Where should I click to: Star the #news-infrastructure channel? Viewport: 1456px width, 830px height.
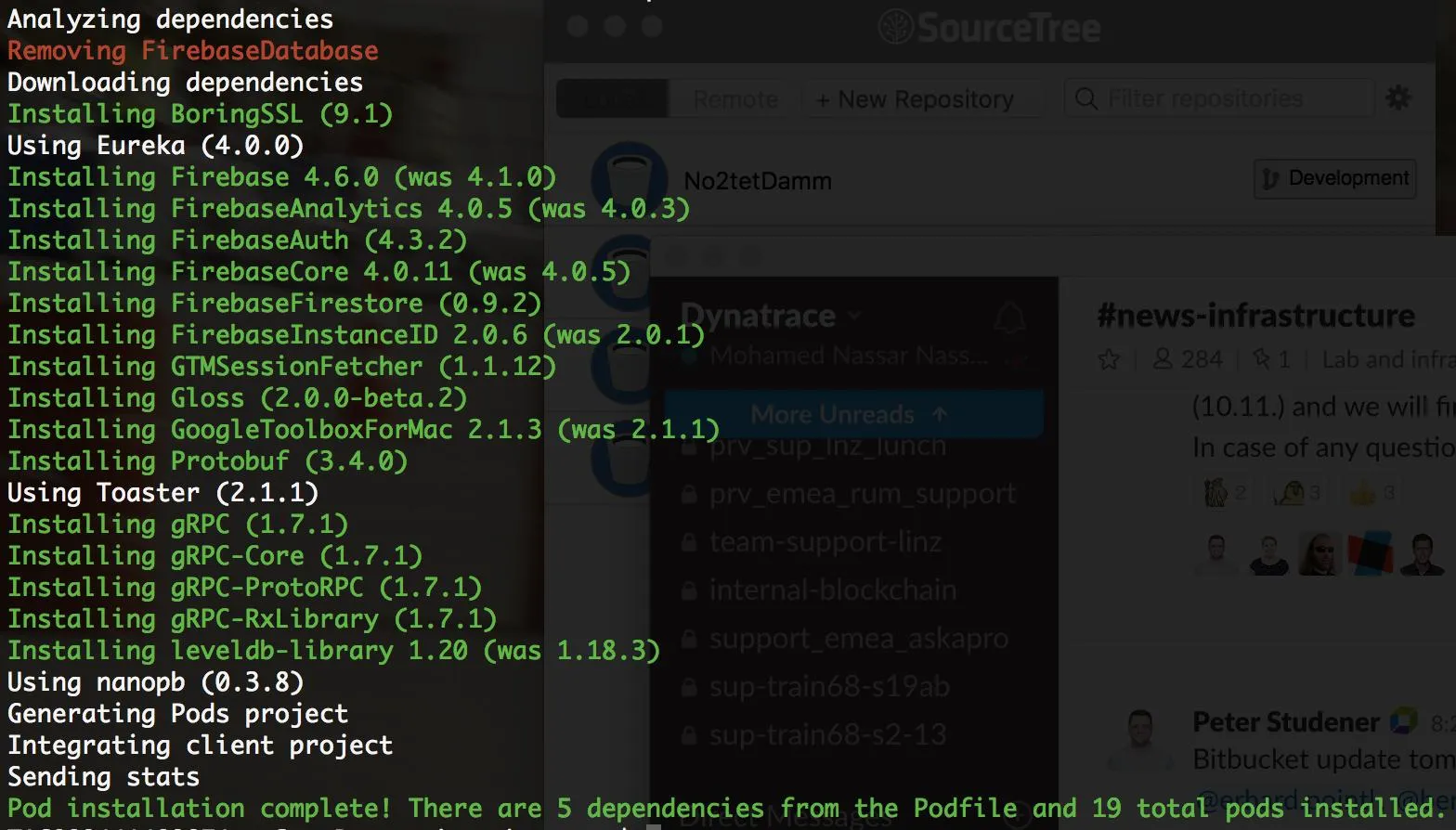(x=1109, y=359)
